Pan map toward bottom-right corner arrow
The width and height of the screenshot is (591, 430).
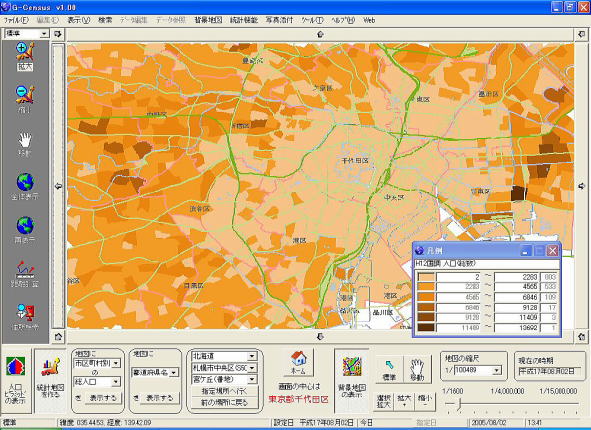(x=581, y=337)
